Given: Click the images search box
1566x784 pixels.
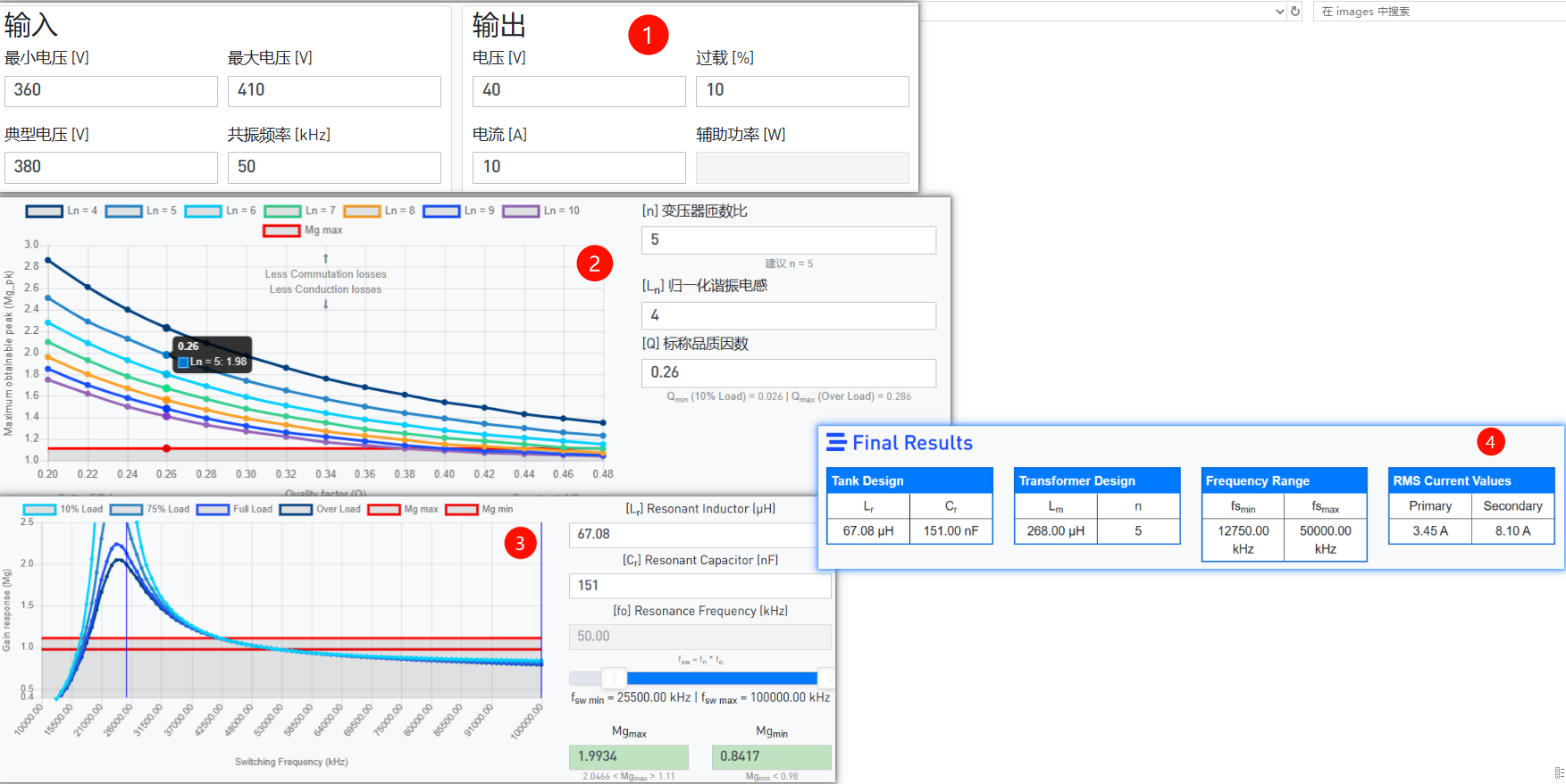Looking at the screenshot, I should coord(1438,12).
